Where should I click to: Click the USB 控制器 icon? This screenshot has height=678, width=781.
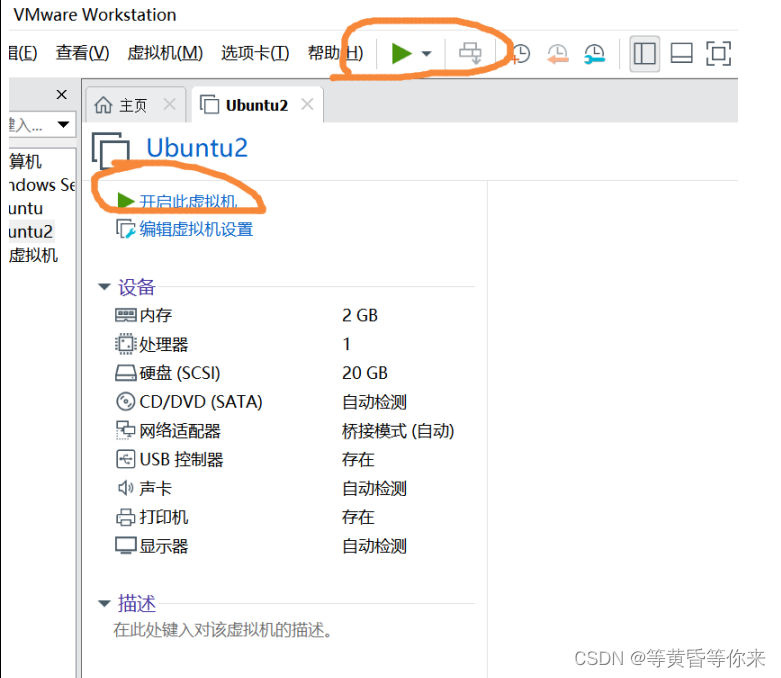tap(126, 459)
